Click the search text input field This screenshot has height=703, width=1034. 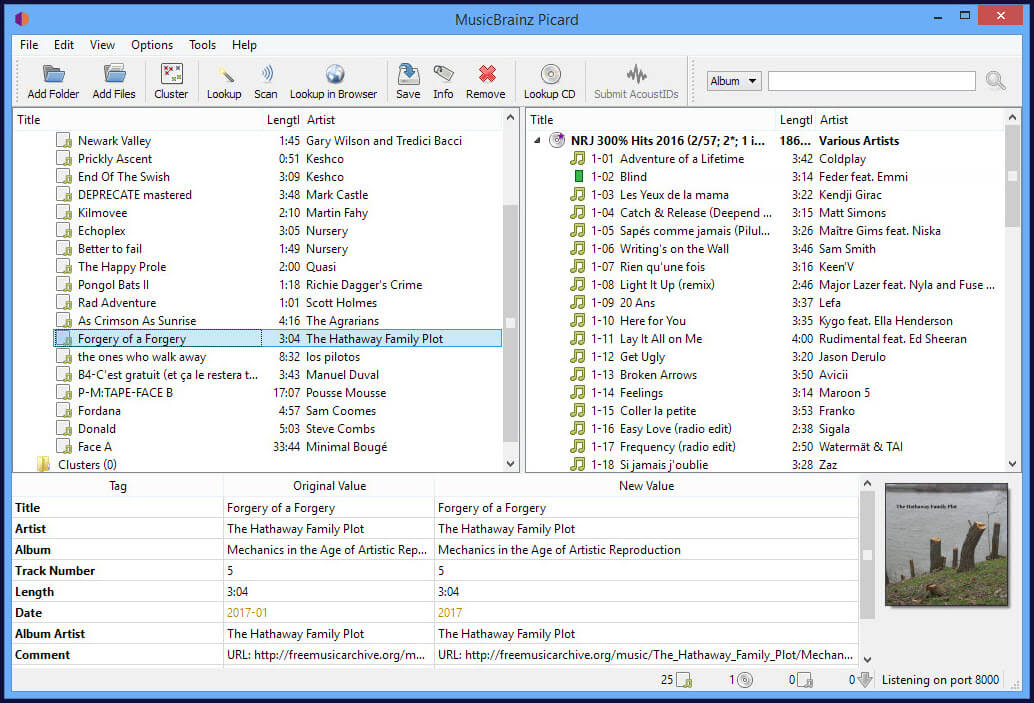pyautogui.click(x=872, y=81)
